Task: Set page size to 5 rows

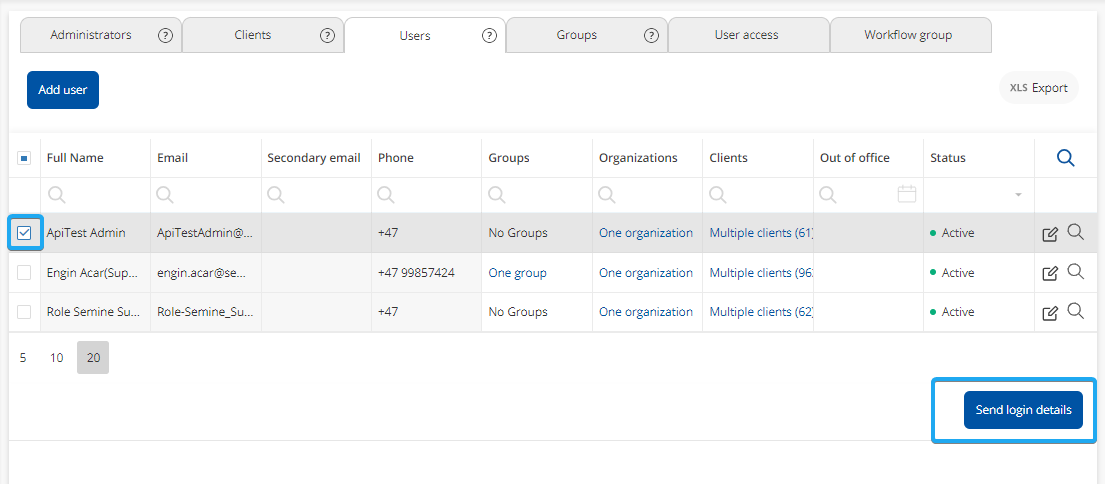Action: coord(23,358)
